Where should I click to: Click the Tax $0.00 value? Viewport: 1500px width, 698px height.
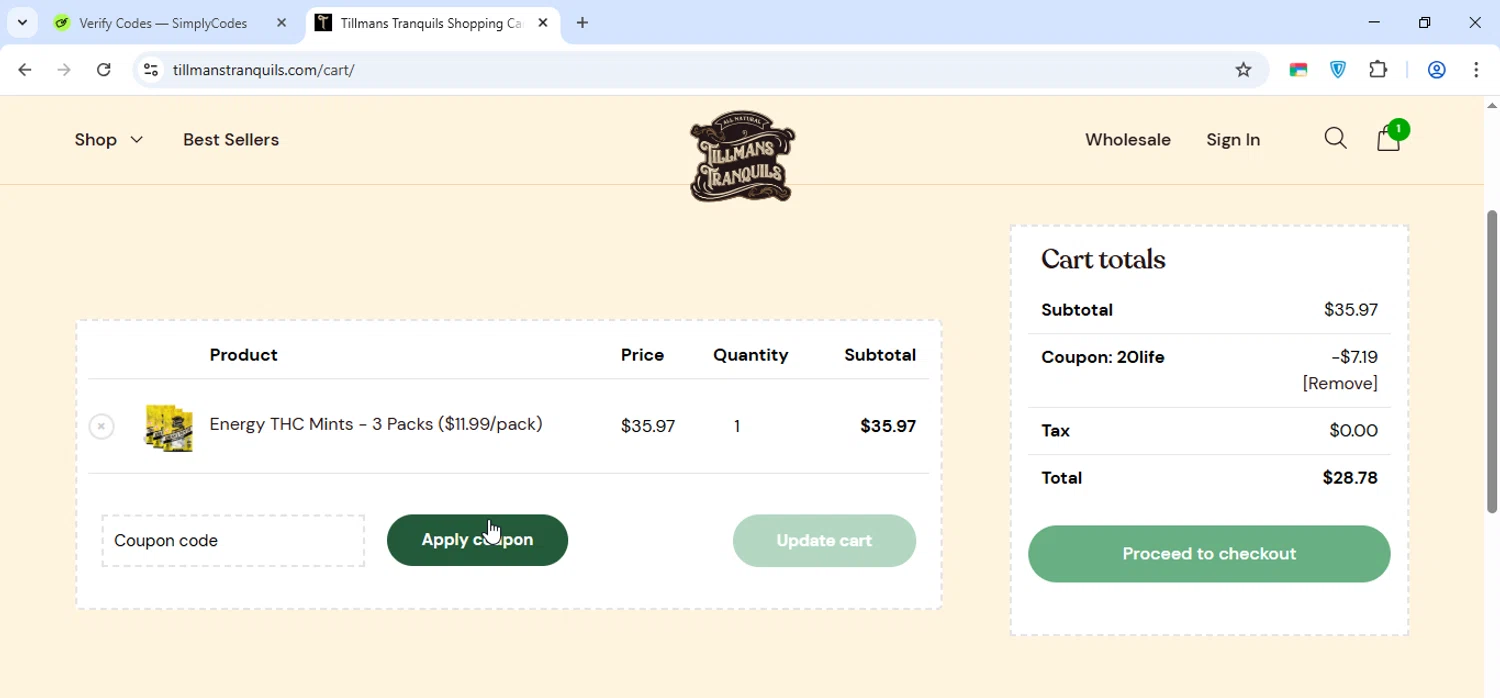1354,431
